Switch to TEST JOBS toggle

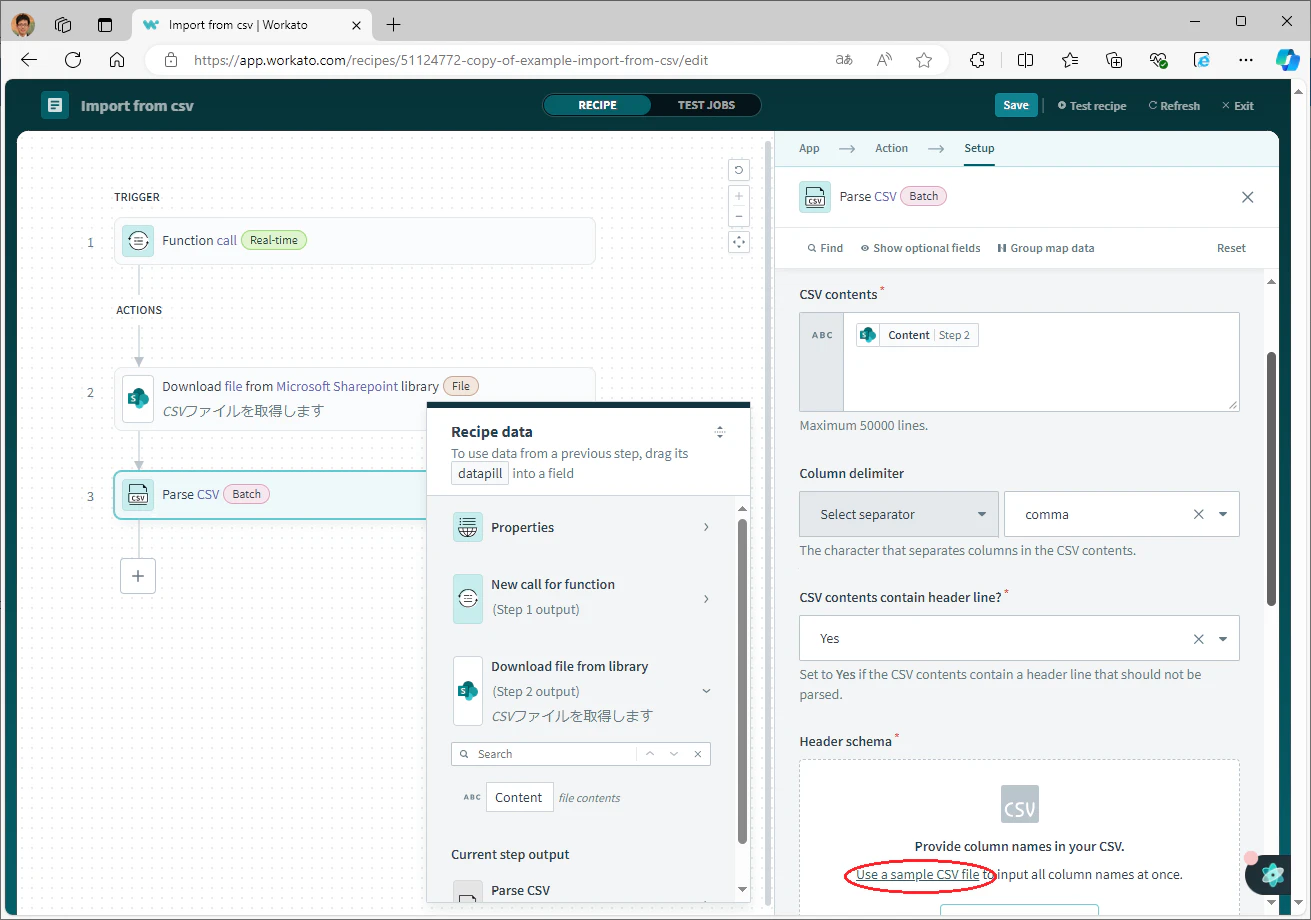[x=706, y=105]
